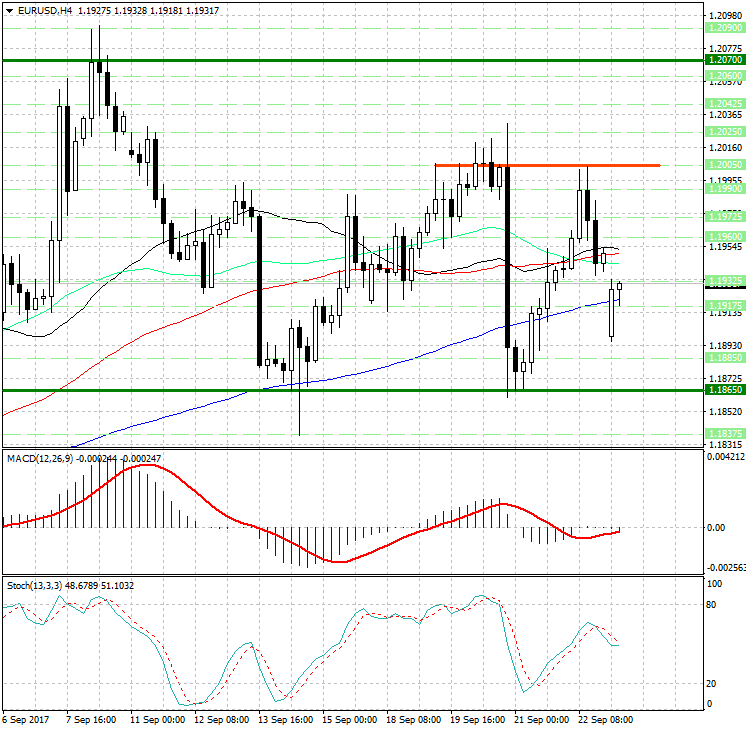
Task: Click the 7 Sep 16:00 time axis label
Action: [x=91, y=720]
